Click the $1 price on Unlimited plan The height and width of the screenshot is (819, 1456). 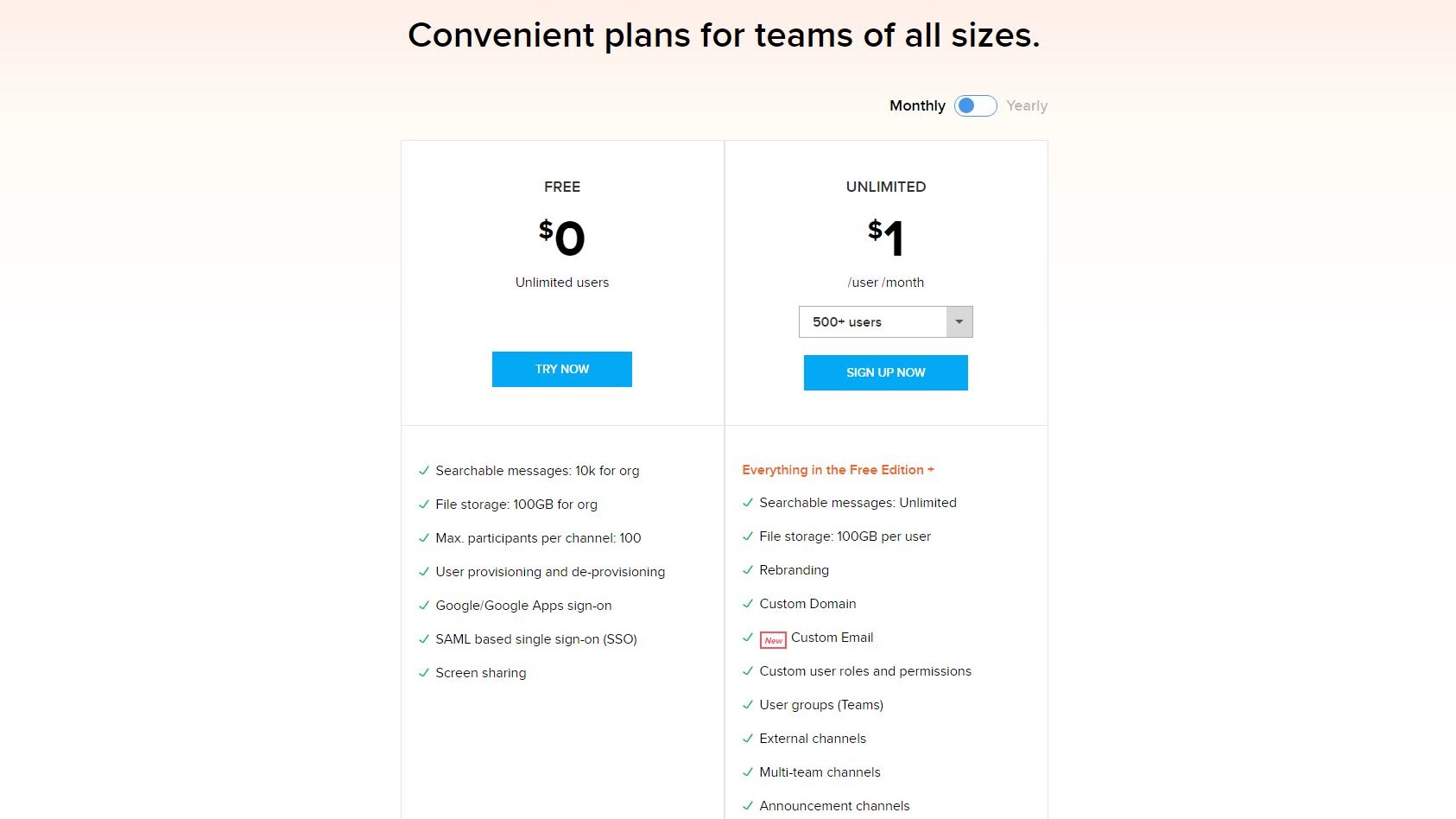(885, 238)
